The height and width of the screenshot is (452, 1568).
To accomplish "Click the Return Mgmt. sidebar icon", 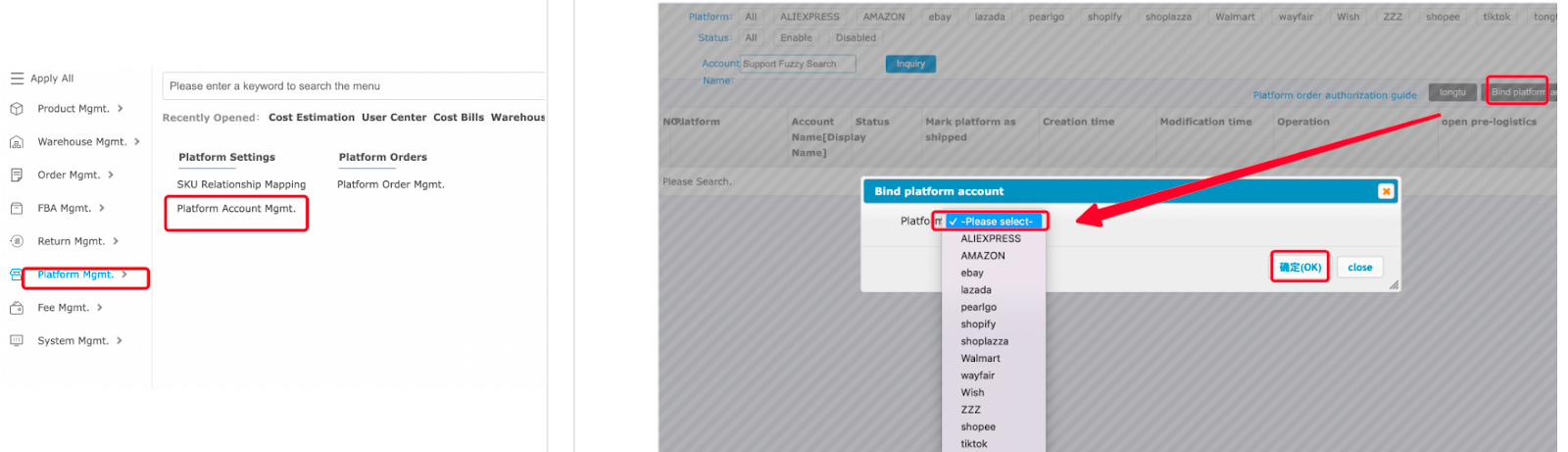I will point(17,241).
